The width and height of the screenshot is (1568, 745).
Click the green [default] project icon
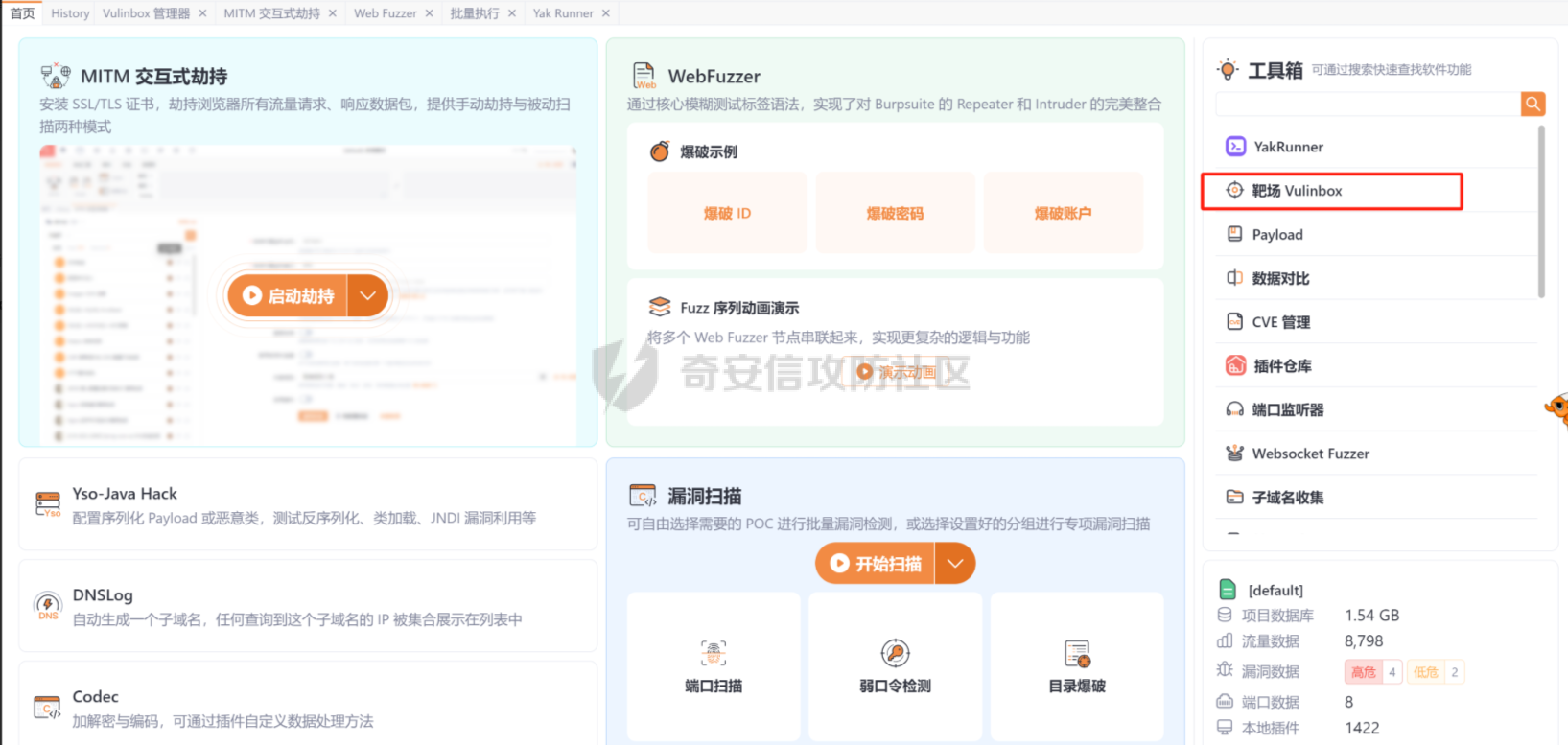coord(1228,589)
